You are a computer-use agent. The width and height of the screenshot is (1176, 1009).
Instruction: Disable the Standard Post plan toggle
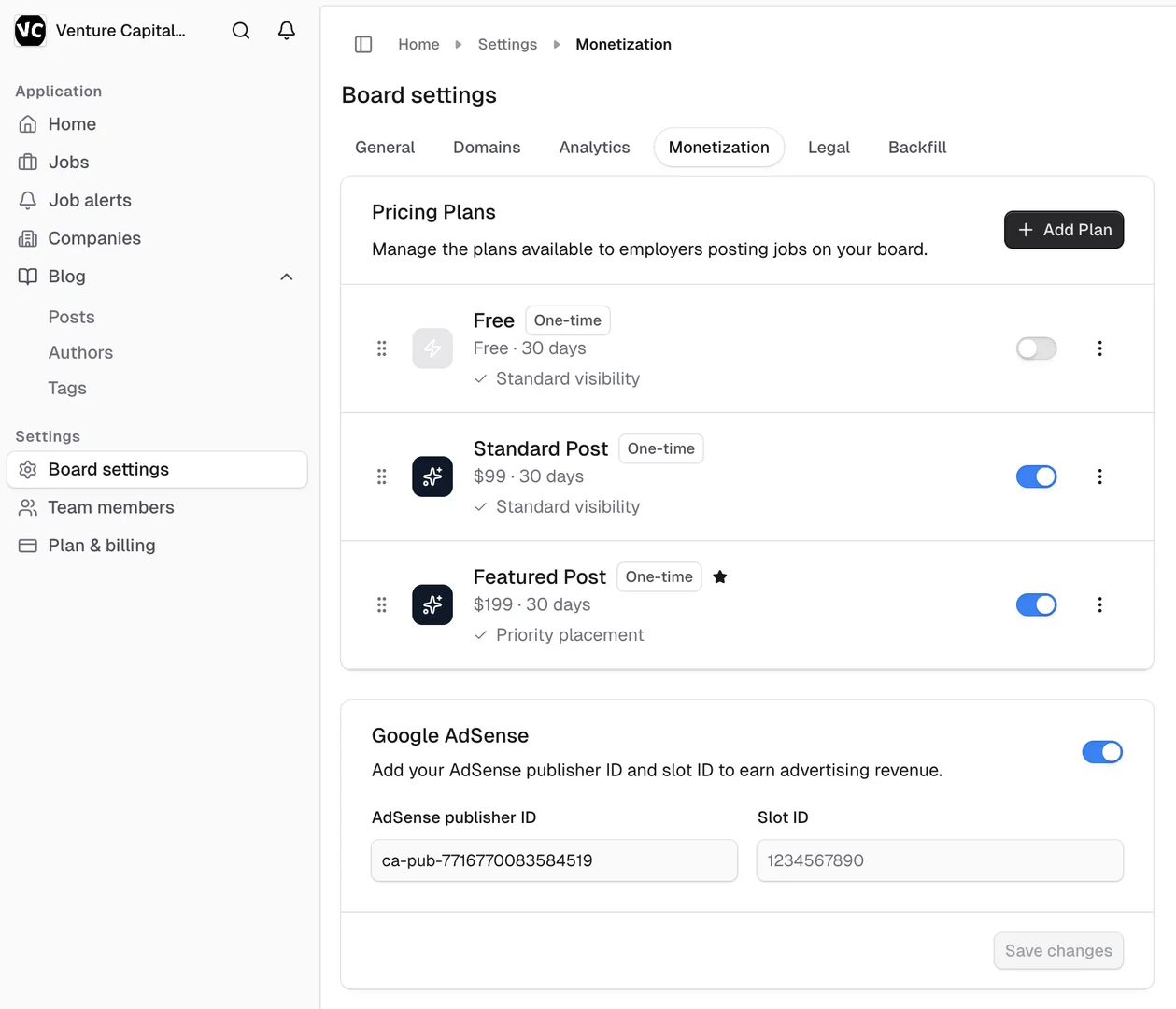click(1036, 476)
